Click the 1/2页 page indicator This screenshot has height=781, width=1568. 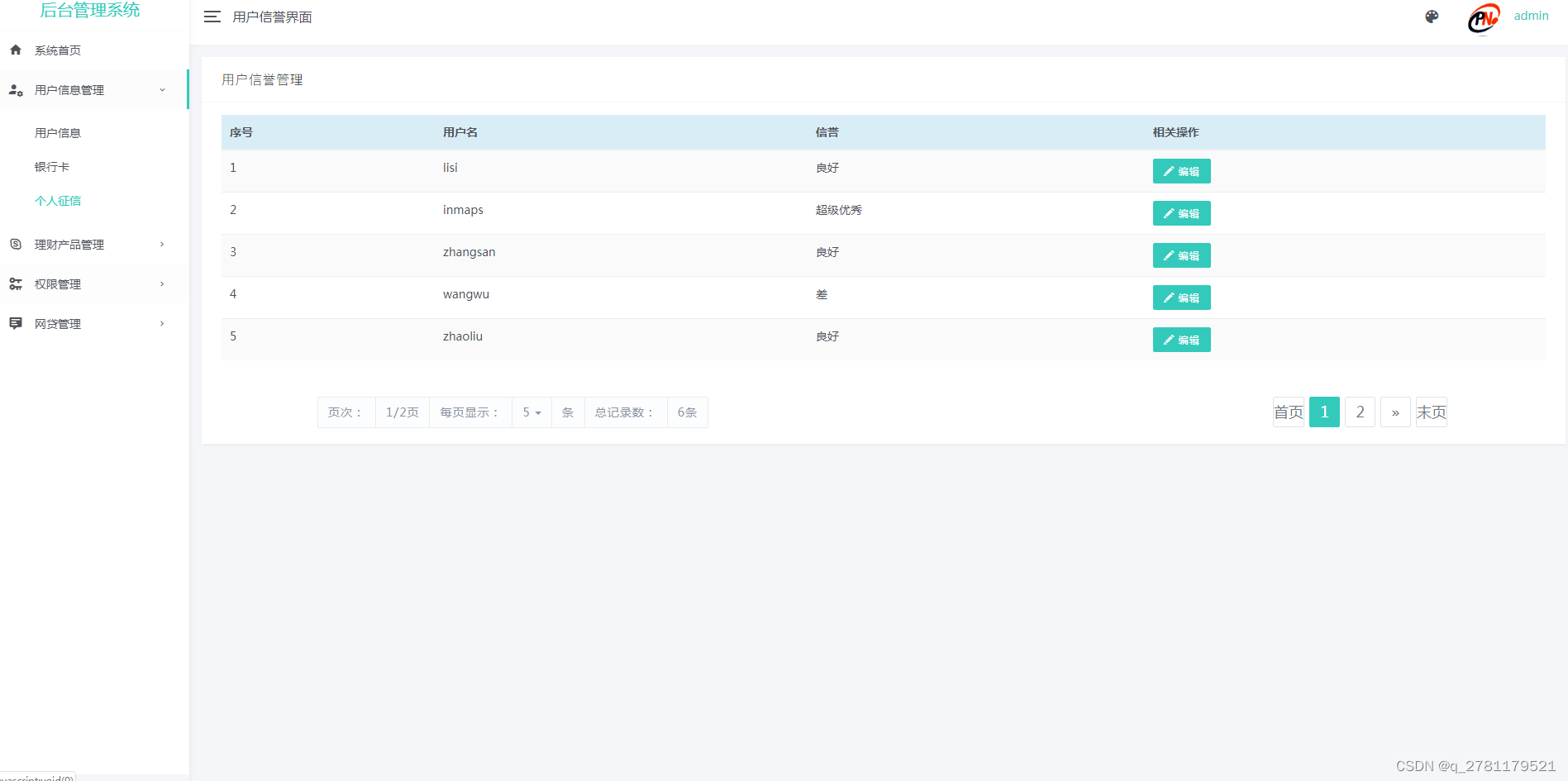(403, 412)
